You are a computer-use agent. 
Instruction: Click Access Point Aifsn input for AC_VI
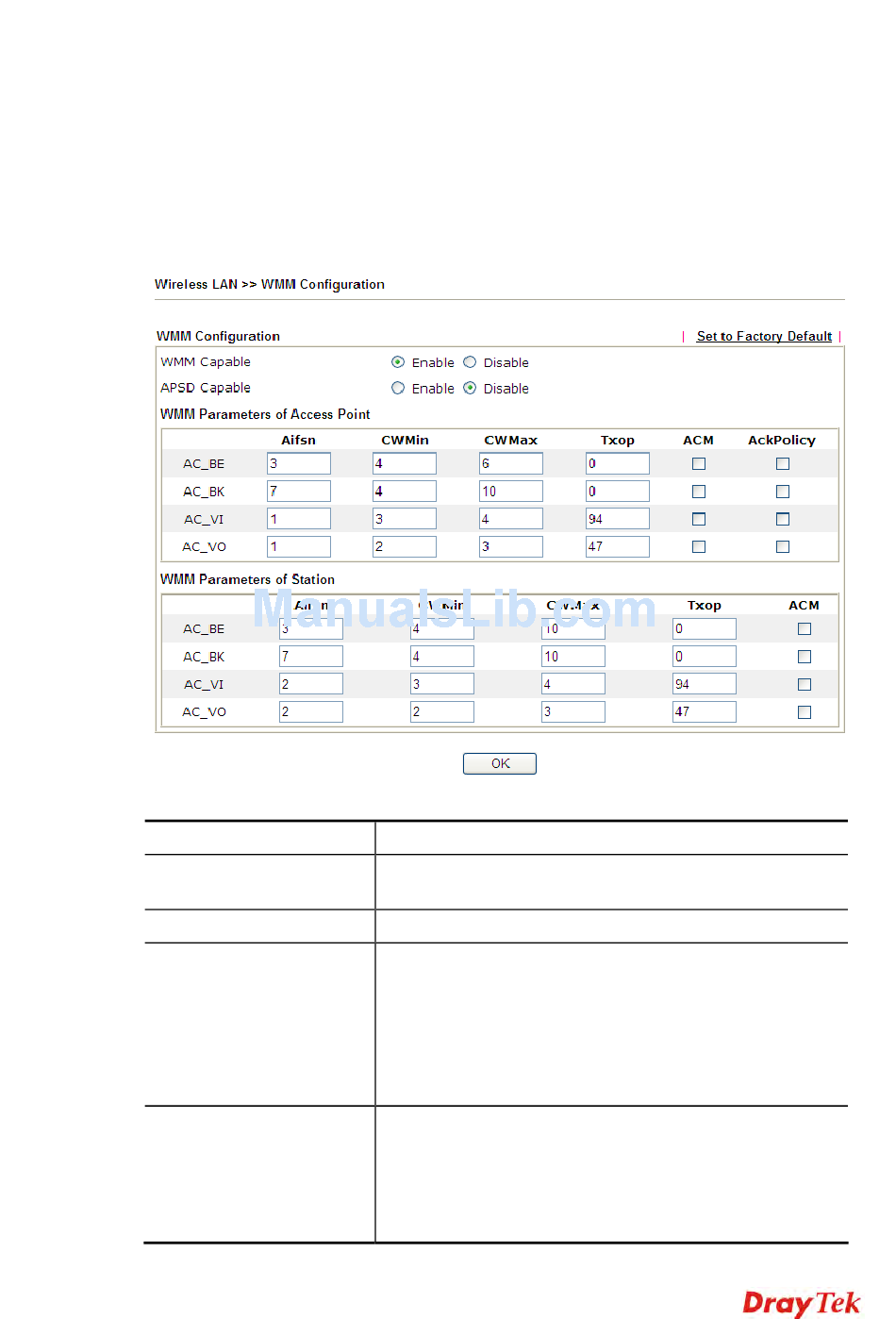click(x=299, y=519)
